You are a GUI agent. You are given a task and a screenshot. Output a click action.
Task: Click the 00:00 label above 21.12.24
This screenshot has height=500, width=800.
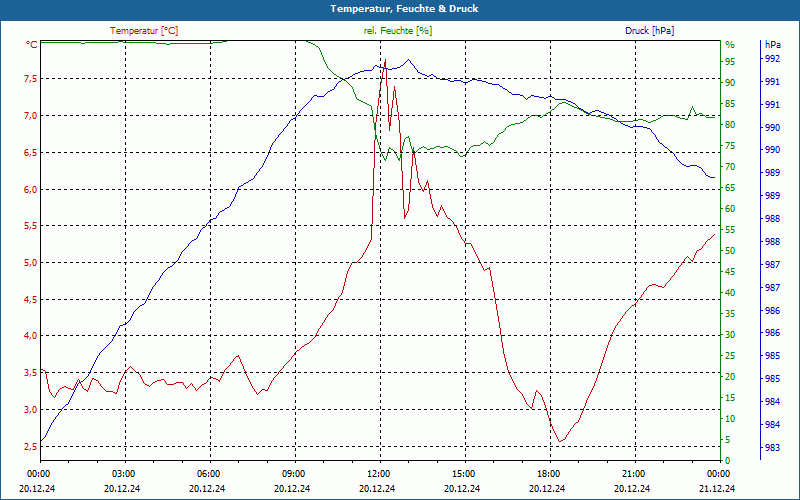pos(719,473)
